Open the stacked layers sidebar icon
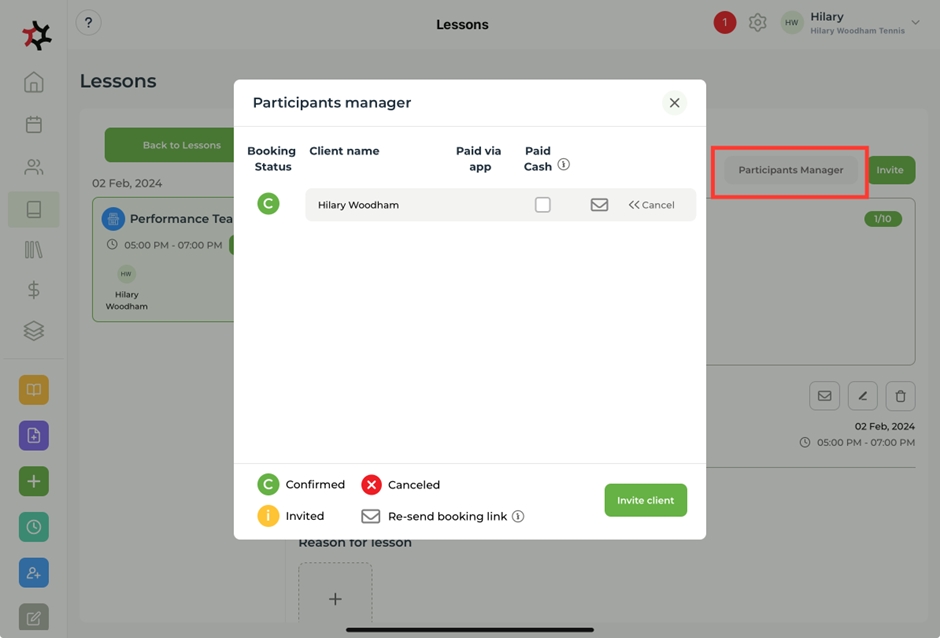 point(34,331)
